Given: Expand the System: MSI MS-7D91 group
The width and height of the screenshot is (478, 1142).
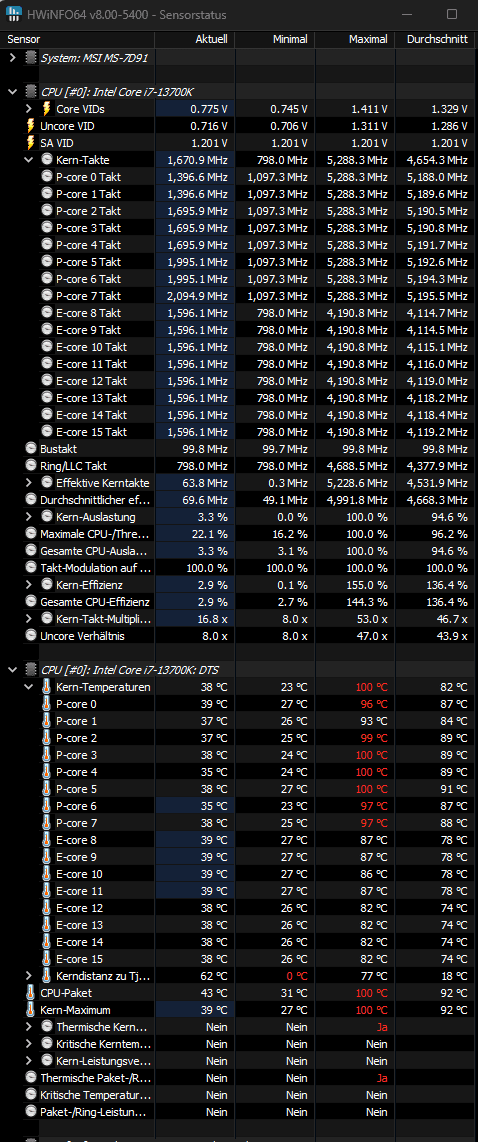Looking at the screenshot, I should click(12, 58).
